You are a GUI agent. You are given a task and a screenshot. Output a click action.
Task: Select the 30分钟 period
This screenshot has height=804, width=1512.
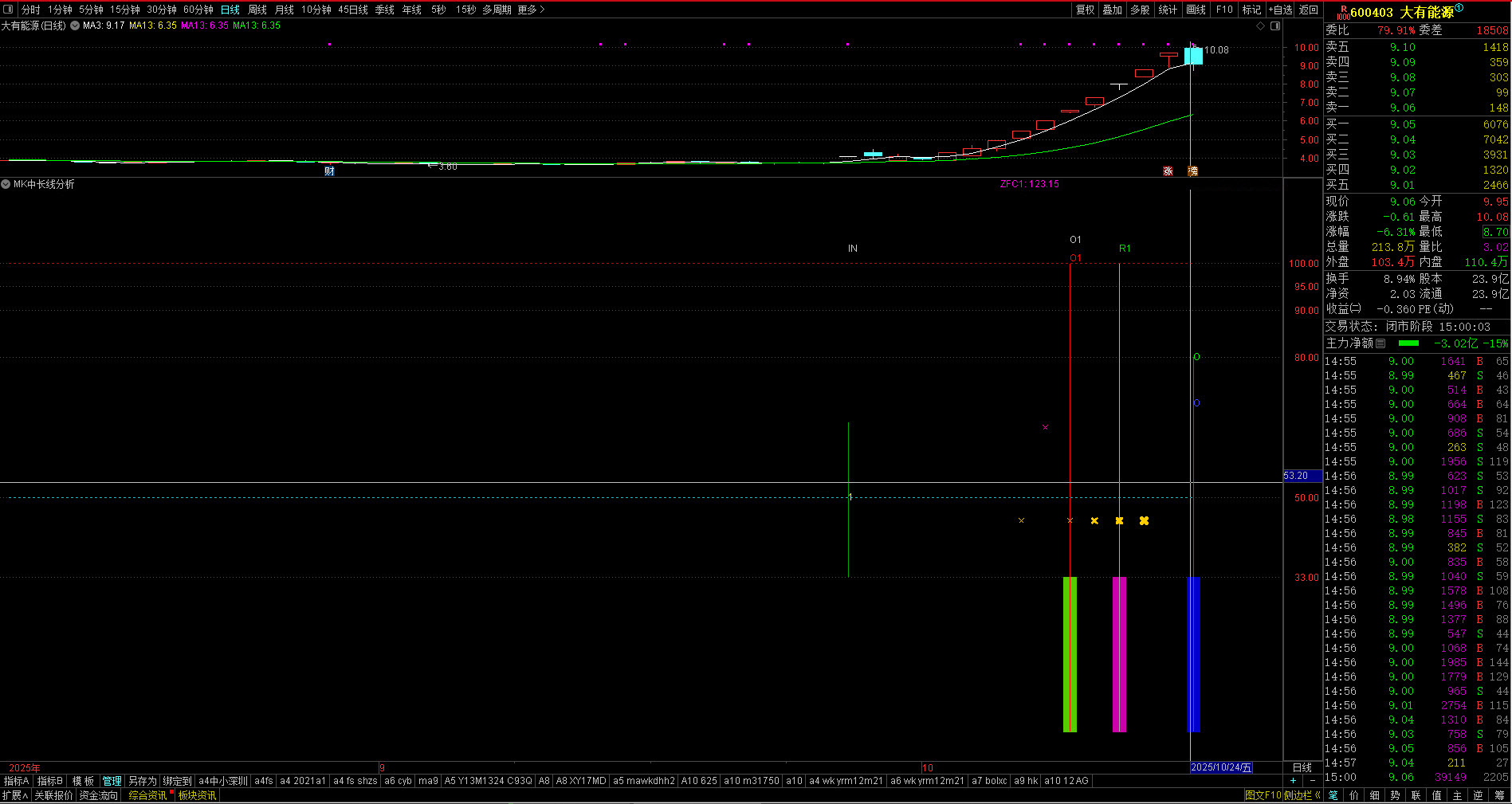tap(162, 10)
